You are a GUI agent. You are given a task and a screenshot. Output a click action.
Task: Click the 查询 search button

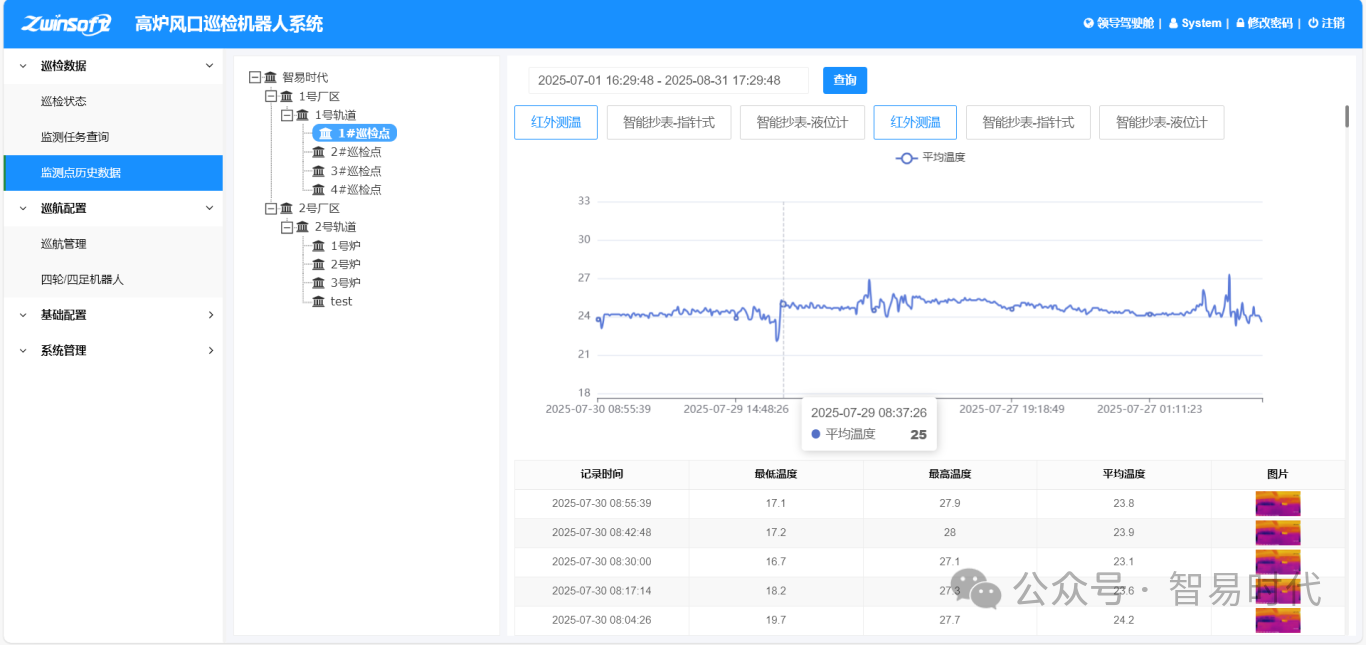pos(845,80)
